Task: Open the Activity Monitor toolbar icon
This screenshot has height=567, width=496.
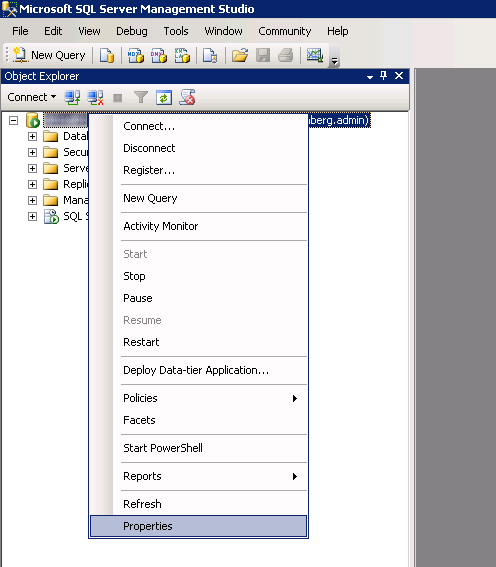Action: click(x=315, y=55)
